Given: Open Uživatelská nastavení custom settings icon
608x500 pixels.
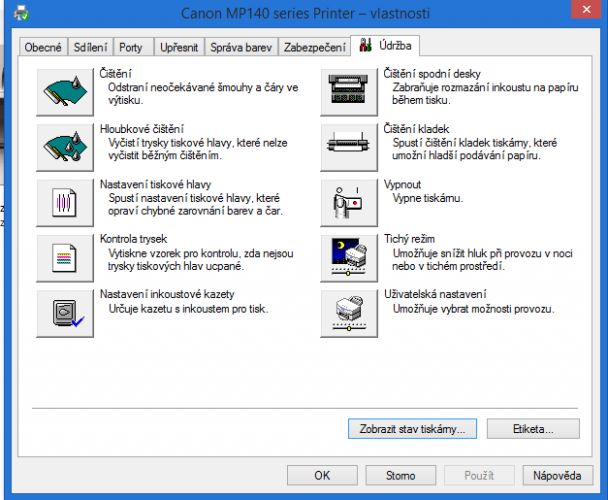Looking at the screenshot, I should pyautogui.click(x=349, y=313).
